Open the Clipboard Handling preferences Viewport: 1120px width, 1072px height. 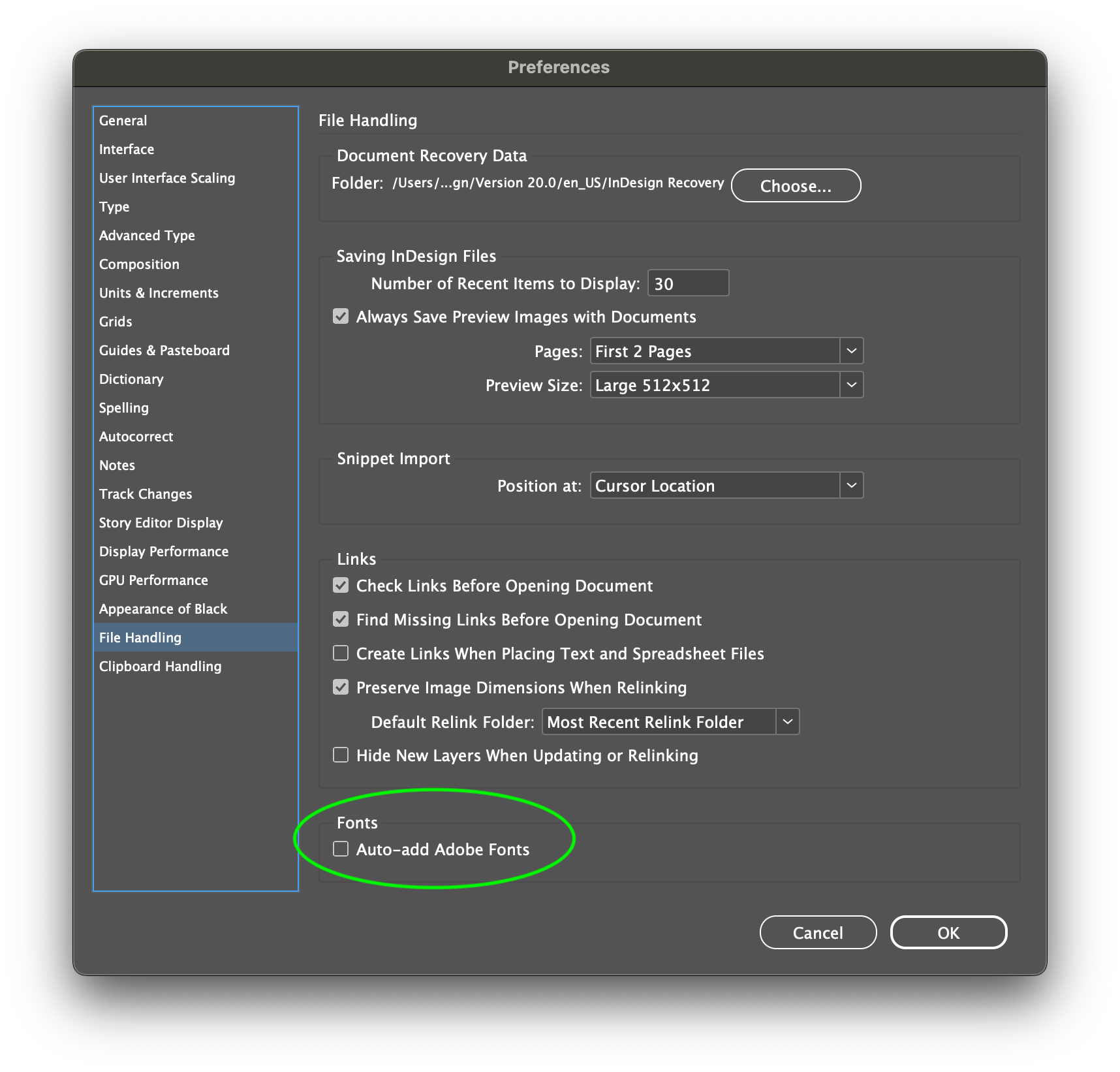point(160,666)
